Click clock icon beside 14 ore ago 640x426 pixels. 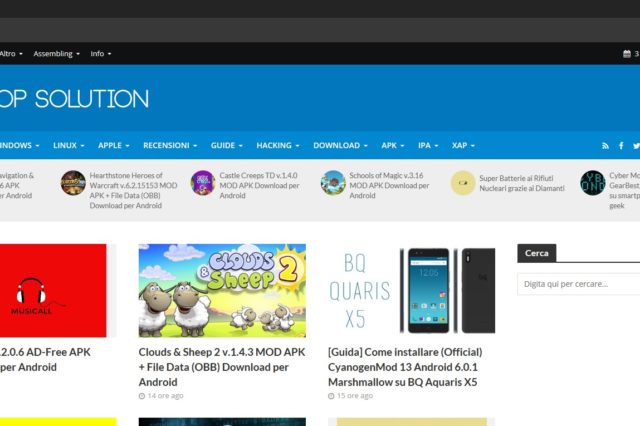tap(142, 396)
